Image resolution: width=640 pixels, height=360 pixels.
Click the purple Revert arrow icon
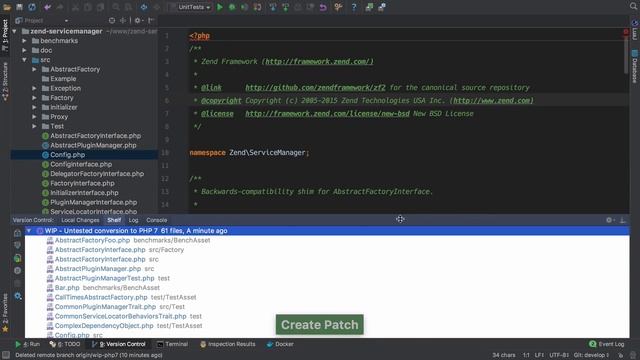click(x=323, y=7)
